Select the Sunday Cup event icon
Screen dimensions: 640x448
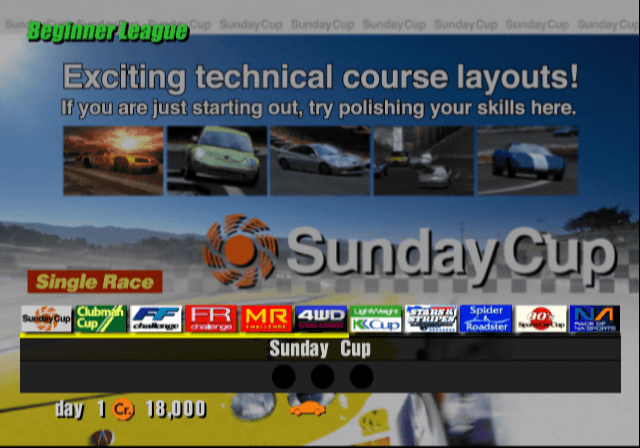tap(47, 319)
